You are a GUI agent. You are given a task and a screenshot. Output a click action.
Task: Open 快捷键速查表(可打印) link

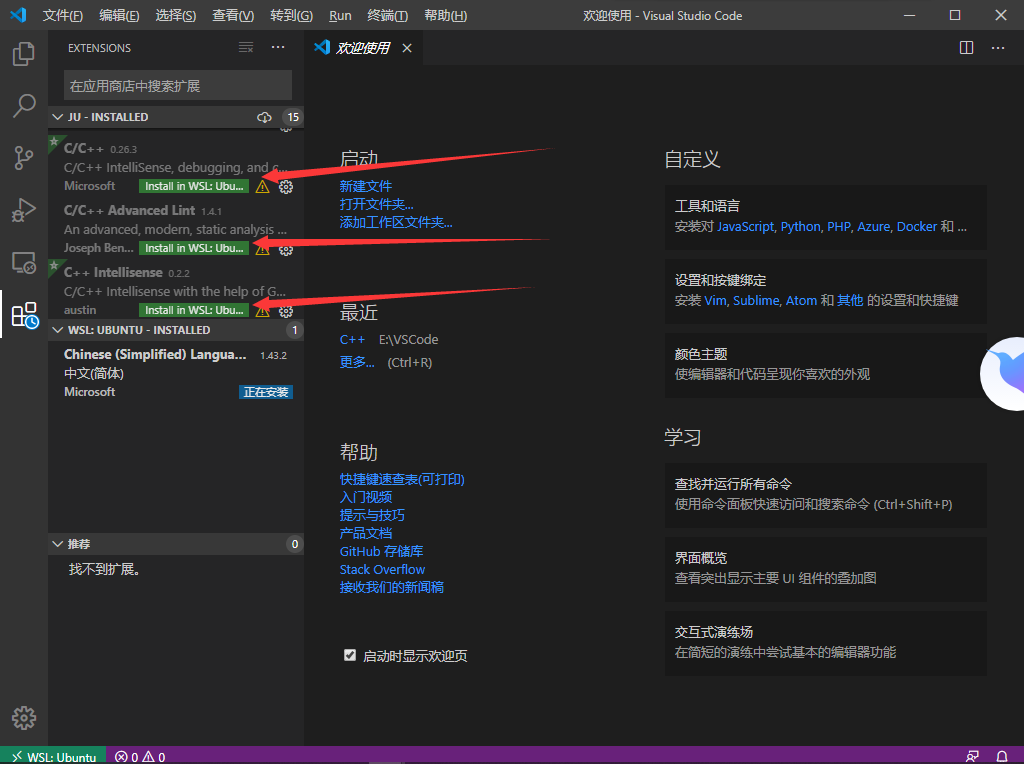pos(402,479)
